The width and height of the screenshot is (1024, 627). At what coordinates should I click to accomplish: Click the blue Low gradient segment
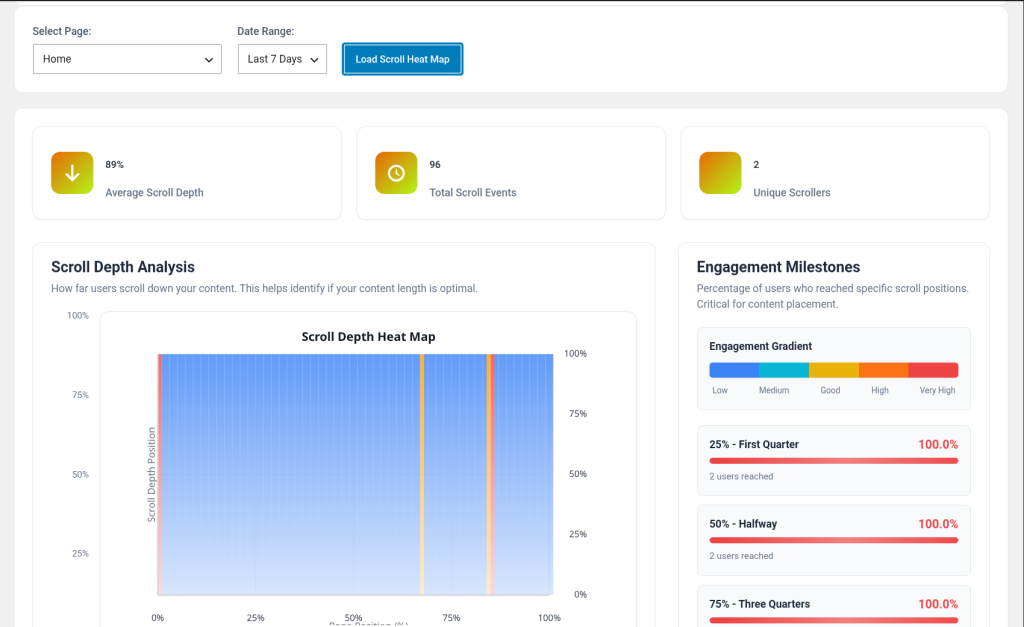click(734, 370)
